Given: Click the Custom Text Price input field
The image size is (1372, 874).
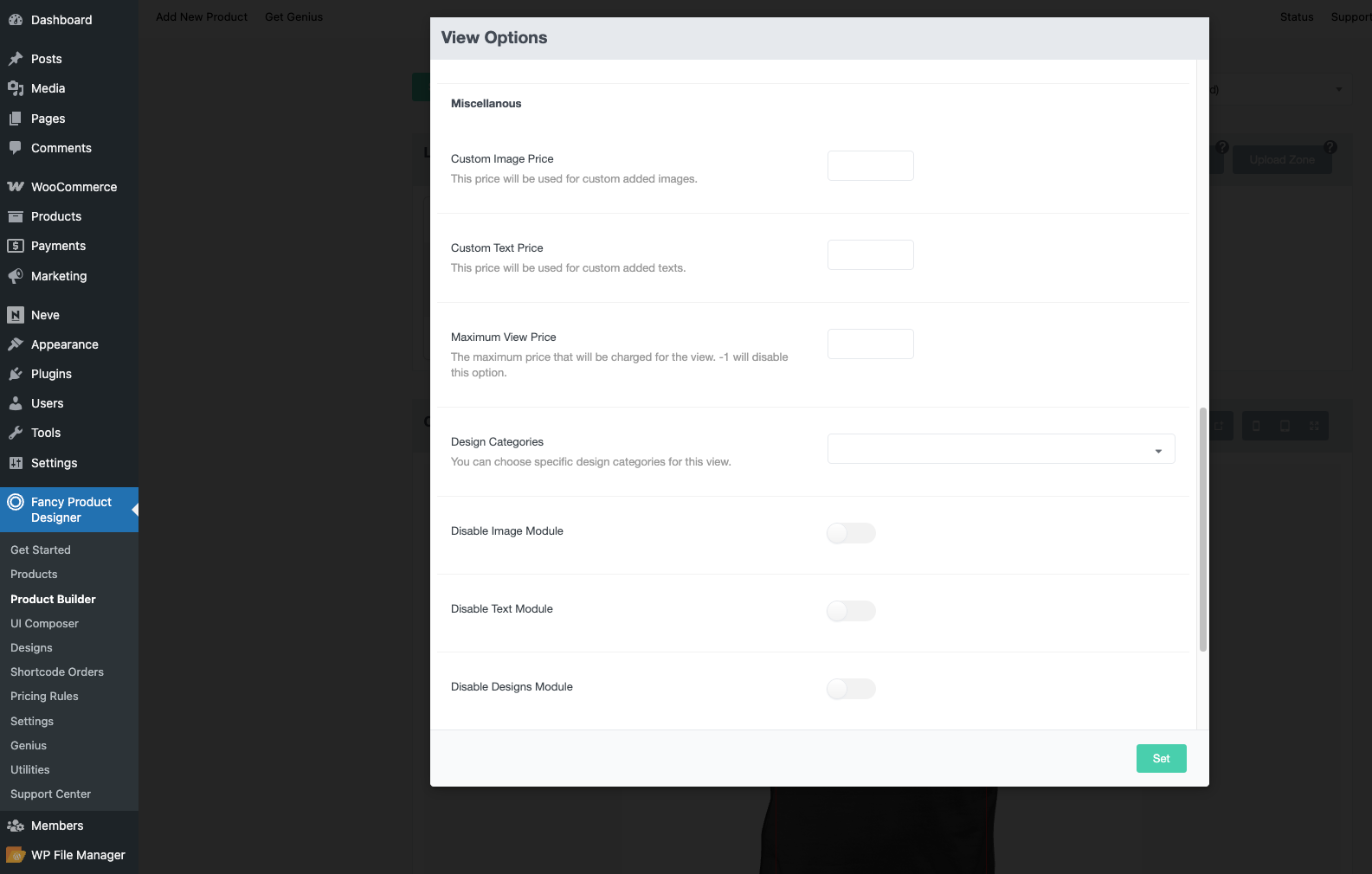Looking at the screenshot, I should (871, 254).
